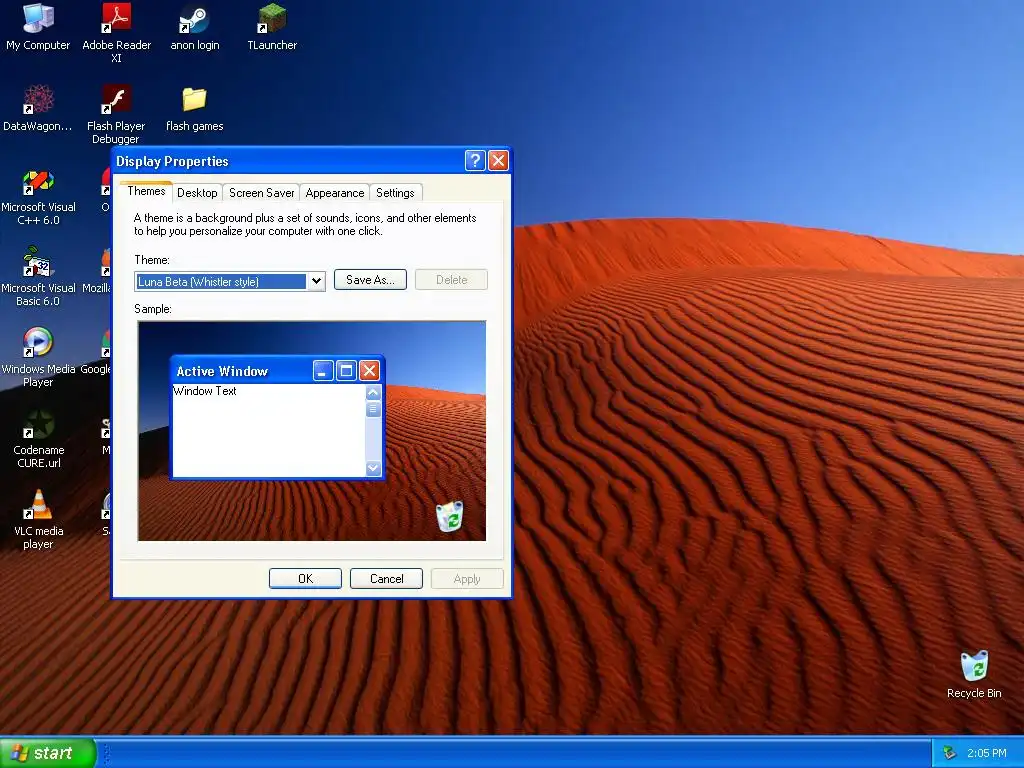This screenshot has width=1024, height=768.
Task: Click the Cancel button
Action: click(387, 579)
